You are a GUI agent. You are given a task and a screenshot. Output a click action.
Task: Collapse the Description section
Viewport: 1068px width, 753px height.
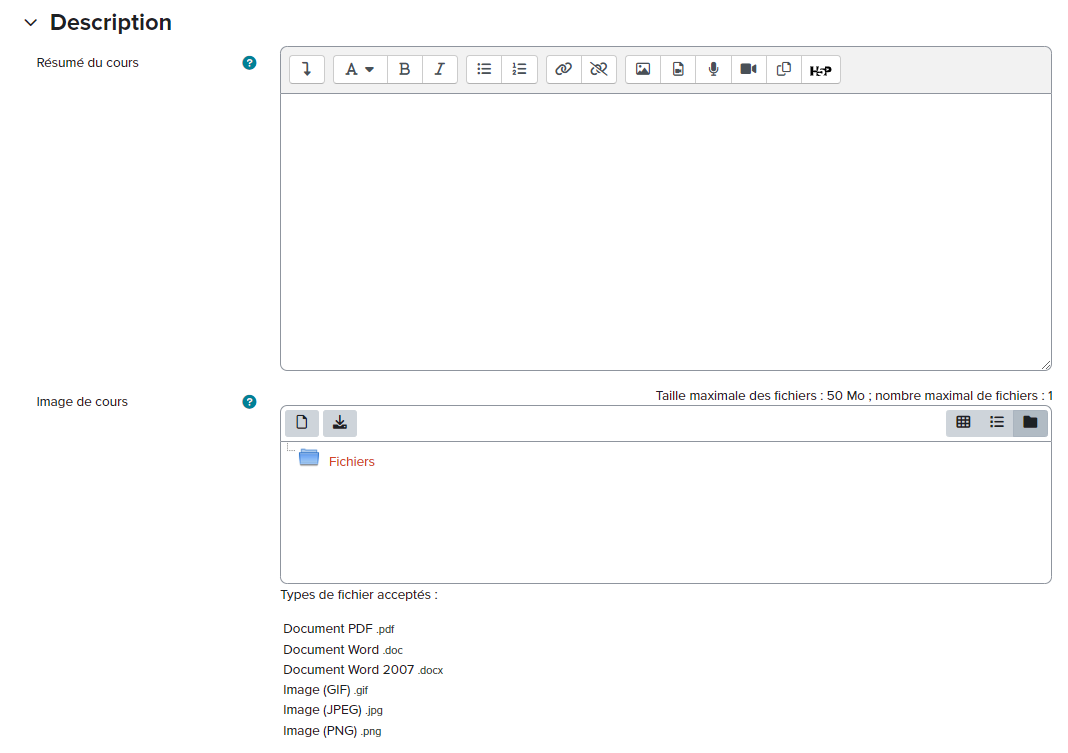30,23
